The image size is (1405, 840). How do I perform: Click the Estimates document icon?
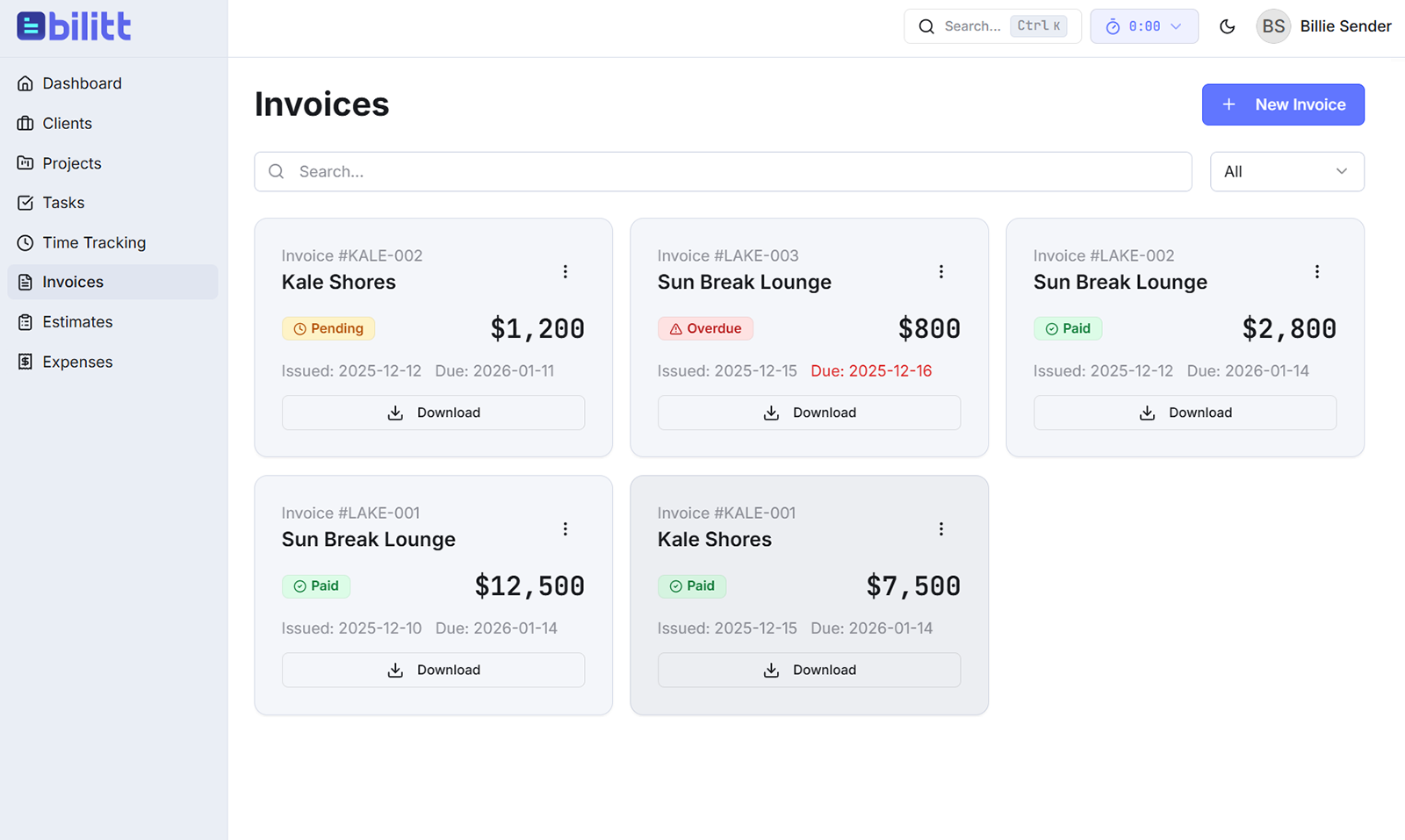[x=25, y=321]
